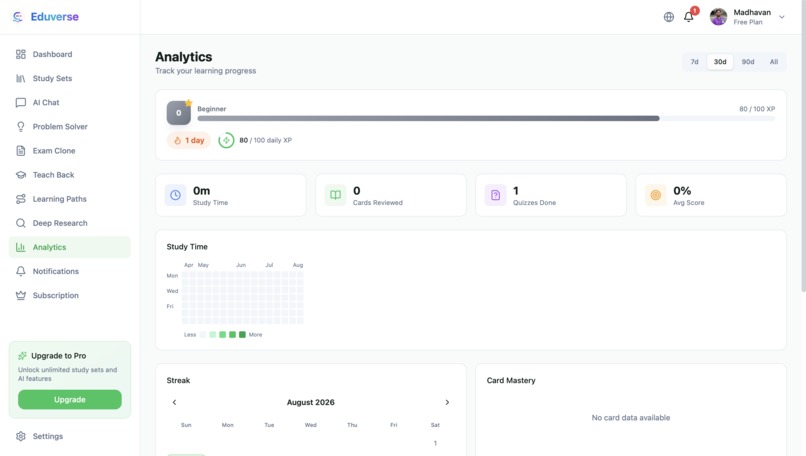
Task: Select the 90d time range
Action: point(747,62)
